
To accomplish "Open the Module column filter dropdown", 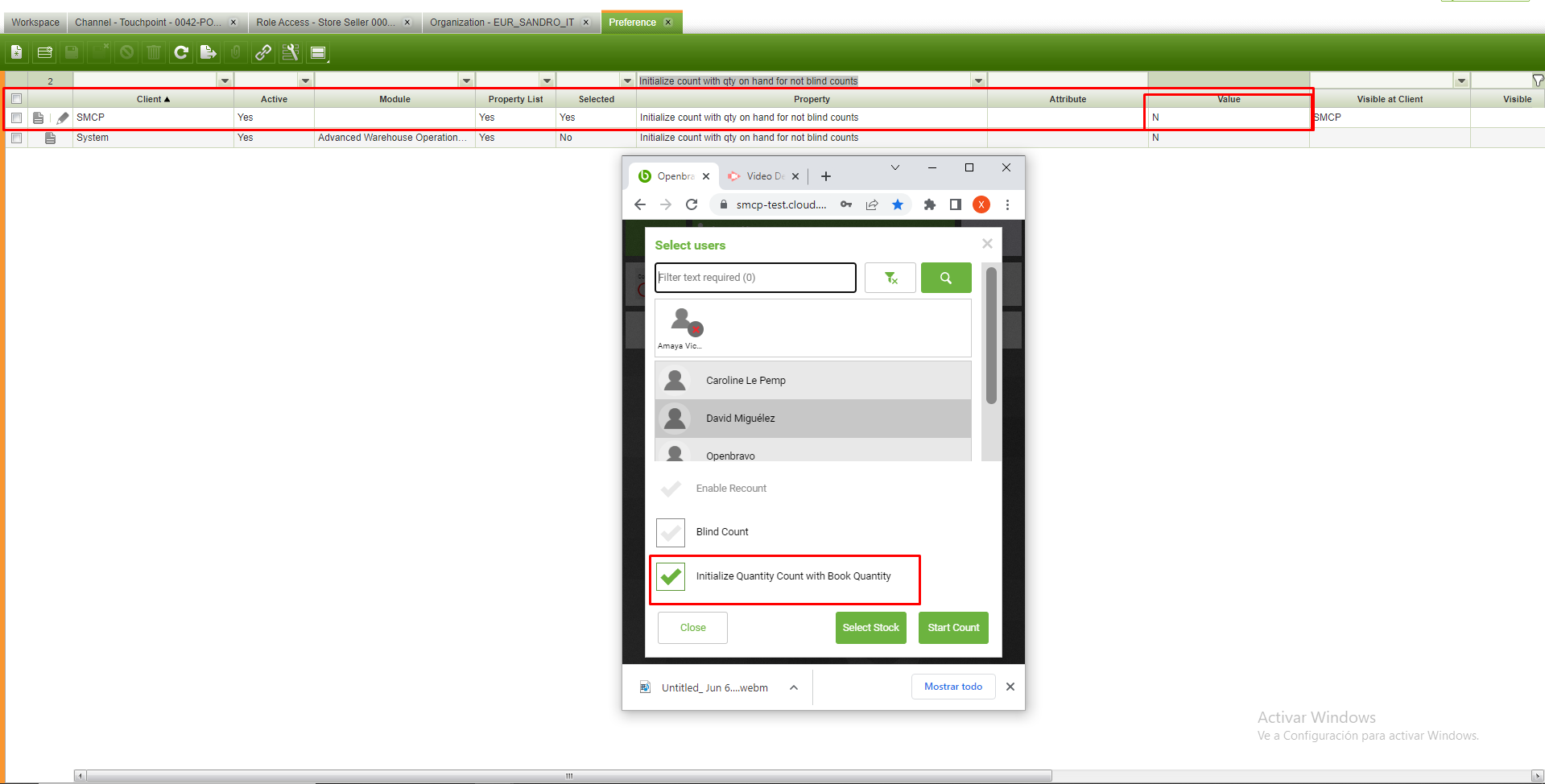I will click(x=466, y=80).
